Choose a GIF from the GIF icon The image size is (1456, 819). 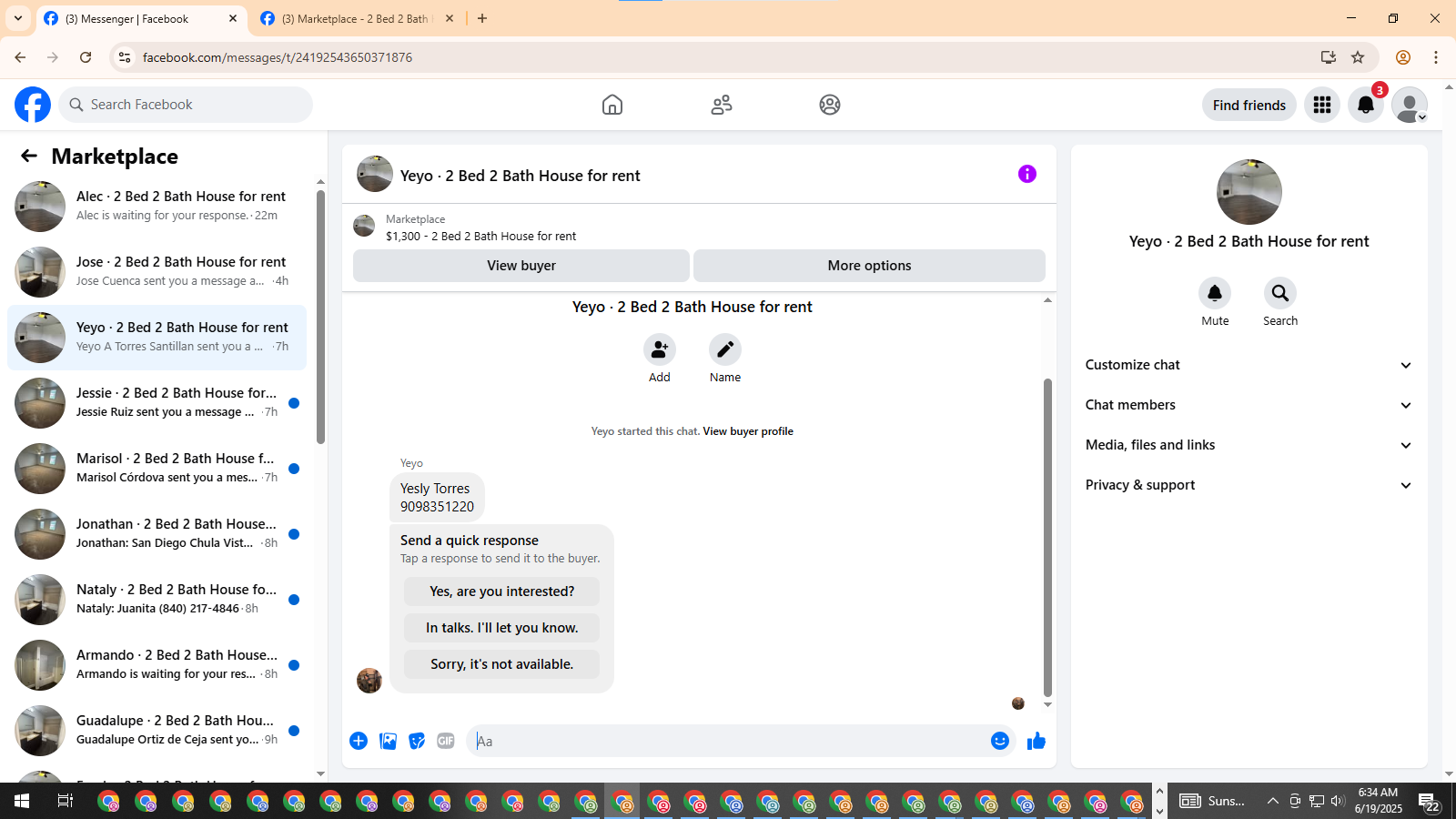[x=446, y=741]
